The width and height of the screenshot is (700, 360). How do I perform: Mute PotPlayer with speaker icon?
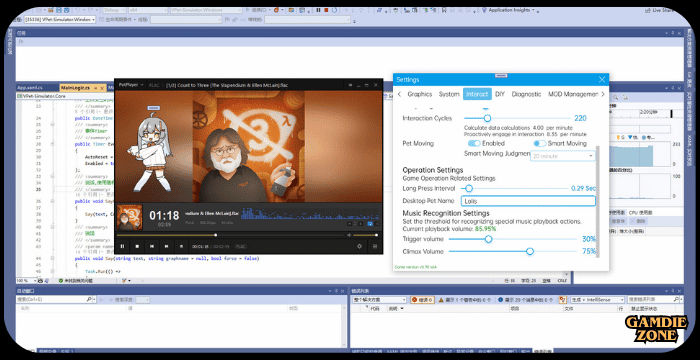coord(349,235)
